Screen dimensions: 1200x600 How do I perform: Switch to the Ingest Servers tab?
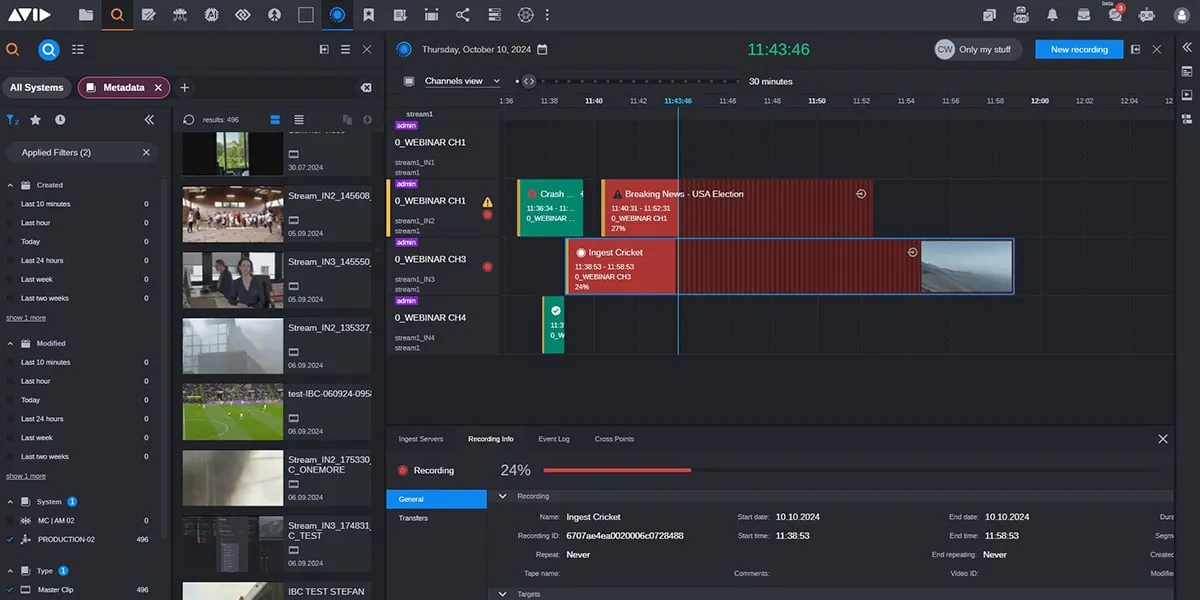click(x=420, y=439)
